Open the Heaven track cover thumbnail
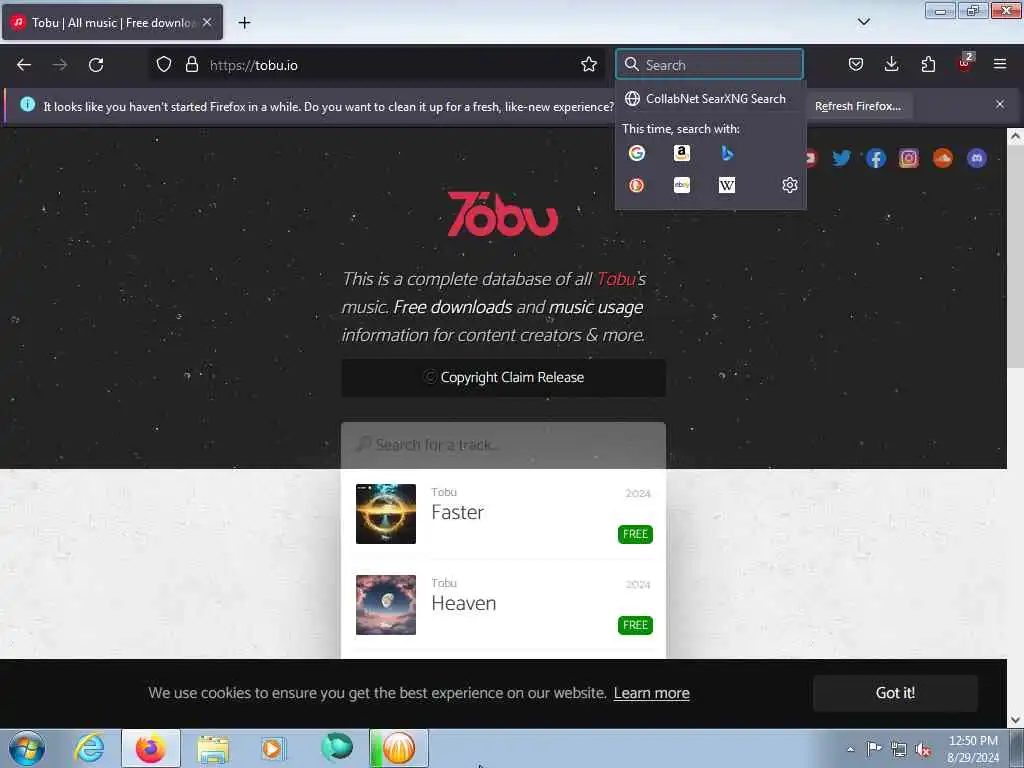 (385, 605)
